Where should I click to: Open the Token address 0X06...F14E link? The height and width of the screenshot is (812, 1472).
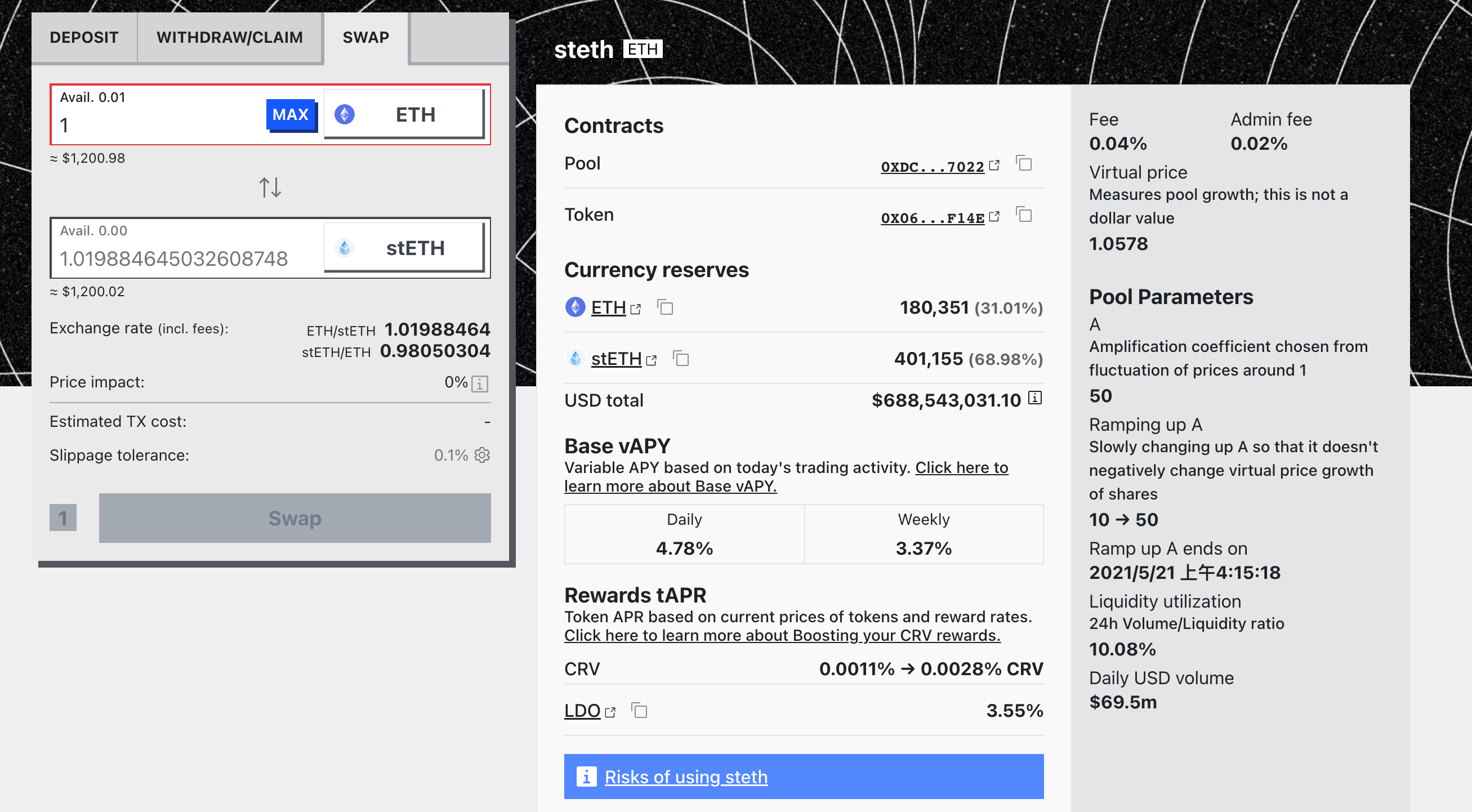[933, 218]
